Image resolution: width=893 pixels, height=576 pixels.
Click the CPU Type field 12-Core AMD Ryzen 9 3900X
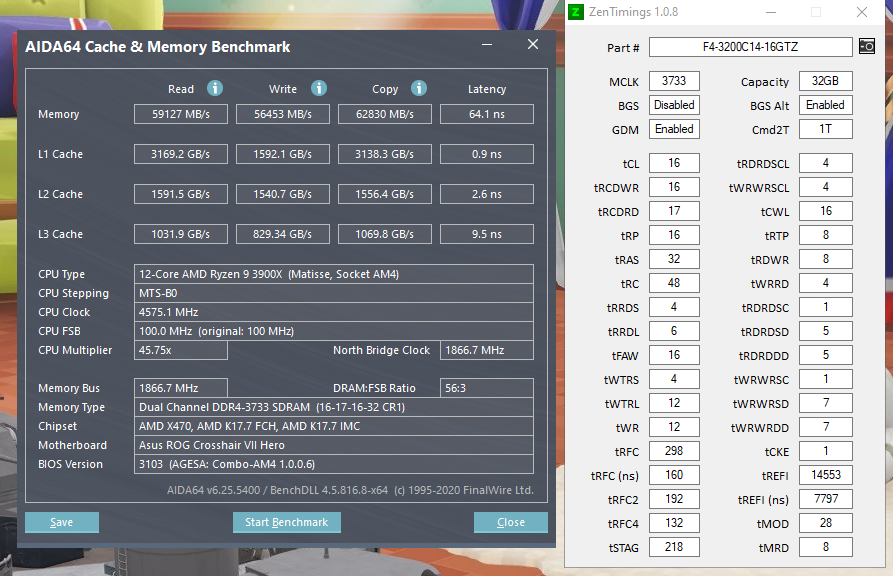click(334, 274)
